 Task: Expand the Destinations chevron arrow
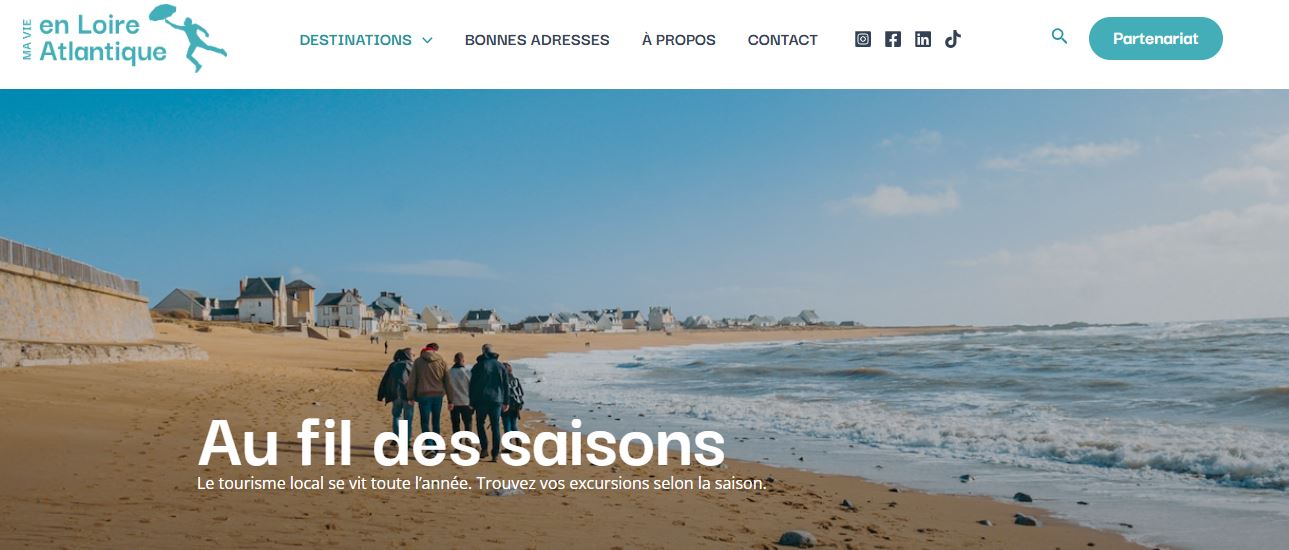[x=427, y=40]
